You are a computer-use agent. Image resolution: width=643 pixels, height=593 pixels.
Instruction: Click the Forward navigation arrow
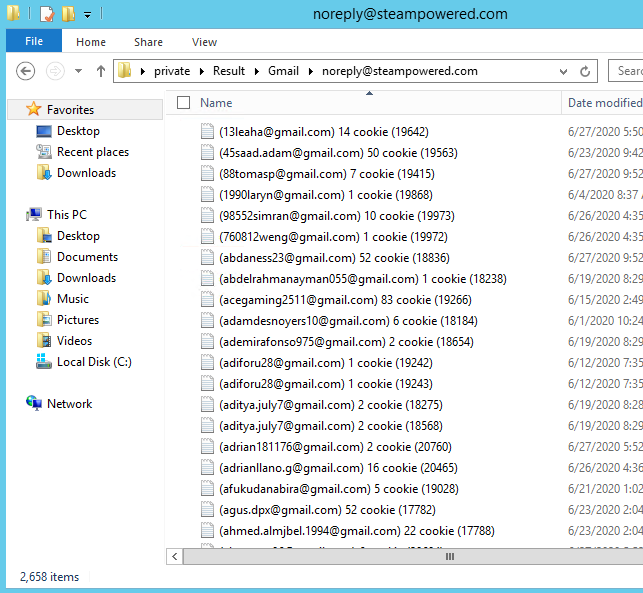pos(55,71)
